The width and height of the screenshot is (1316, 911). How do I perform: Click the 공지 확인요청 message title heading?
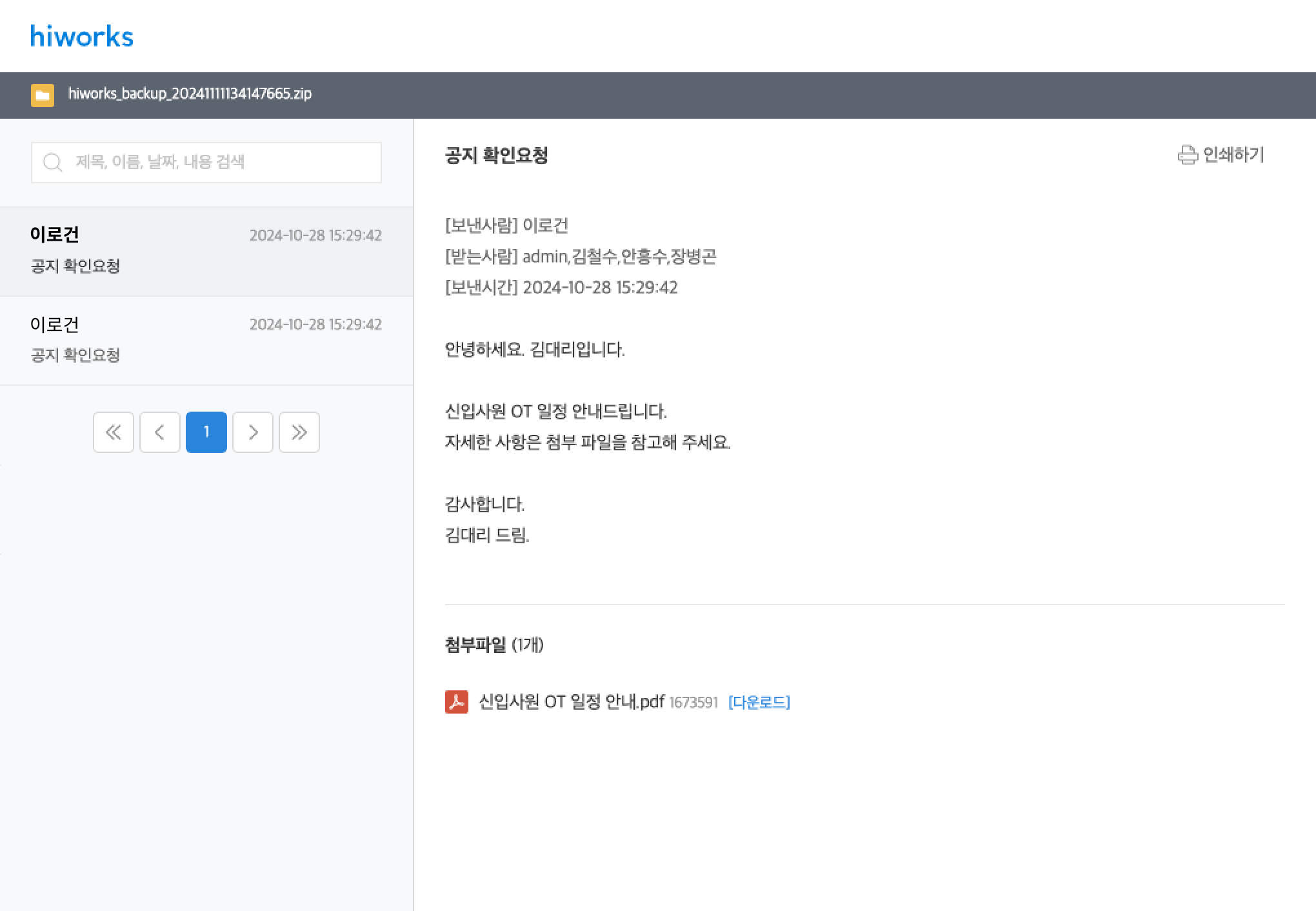coord(496,155)
